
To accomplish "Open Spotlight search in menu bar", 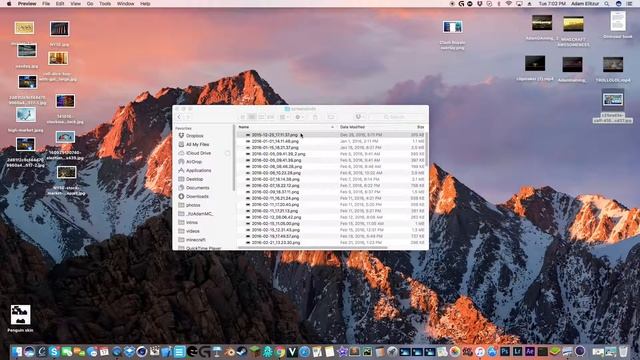I will pos(607,4).
